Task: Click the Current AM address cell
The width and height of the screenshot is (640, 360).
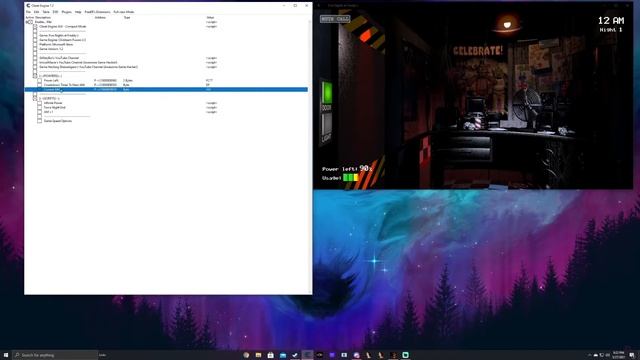Action: pyautogui.click(x=105, y=89)
